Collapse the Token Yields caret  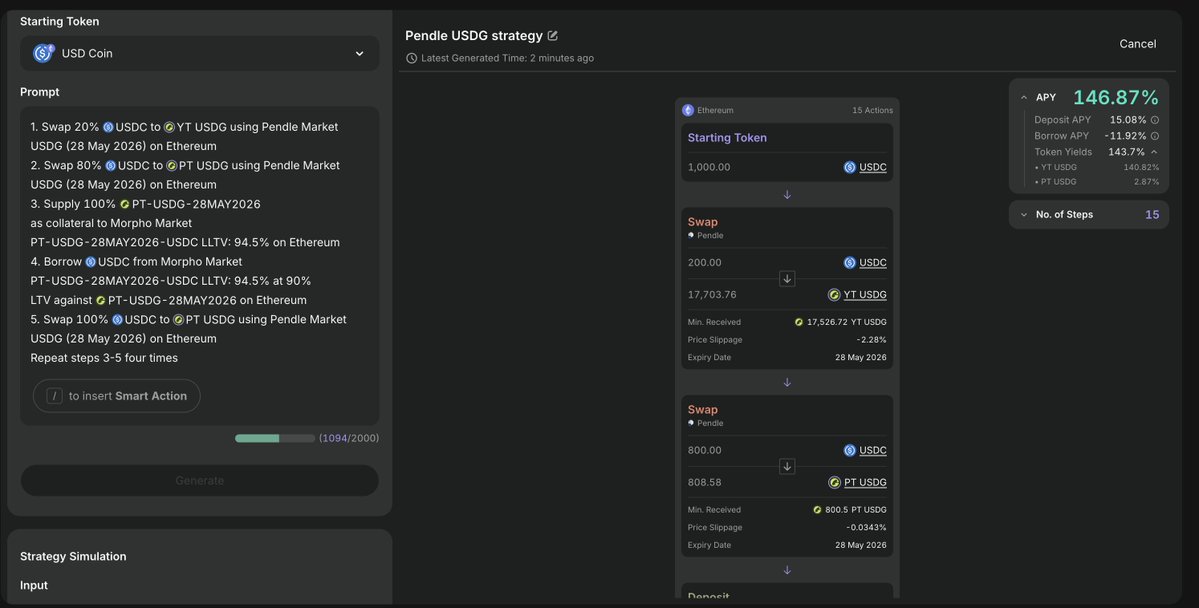point(1154,152)
